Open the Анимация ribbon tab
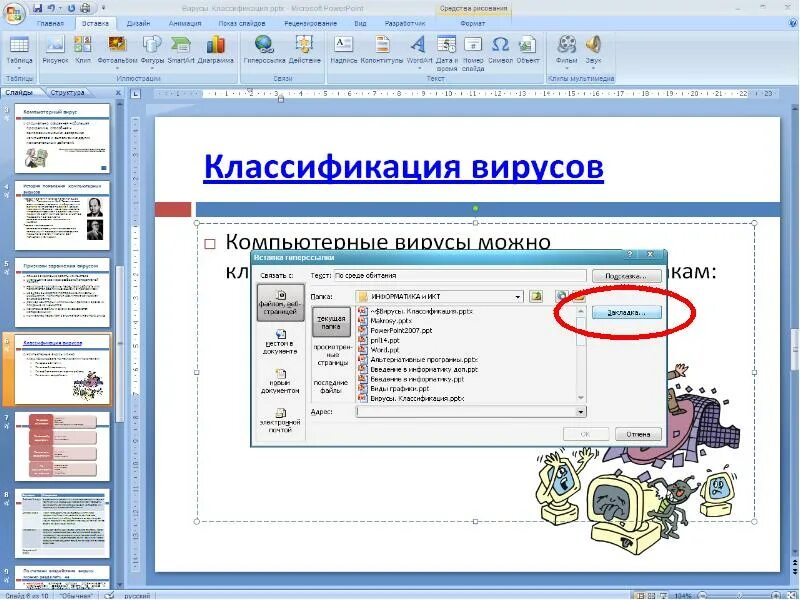Screen dimensions: 800x600 click(185, 23)
